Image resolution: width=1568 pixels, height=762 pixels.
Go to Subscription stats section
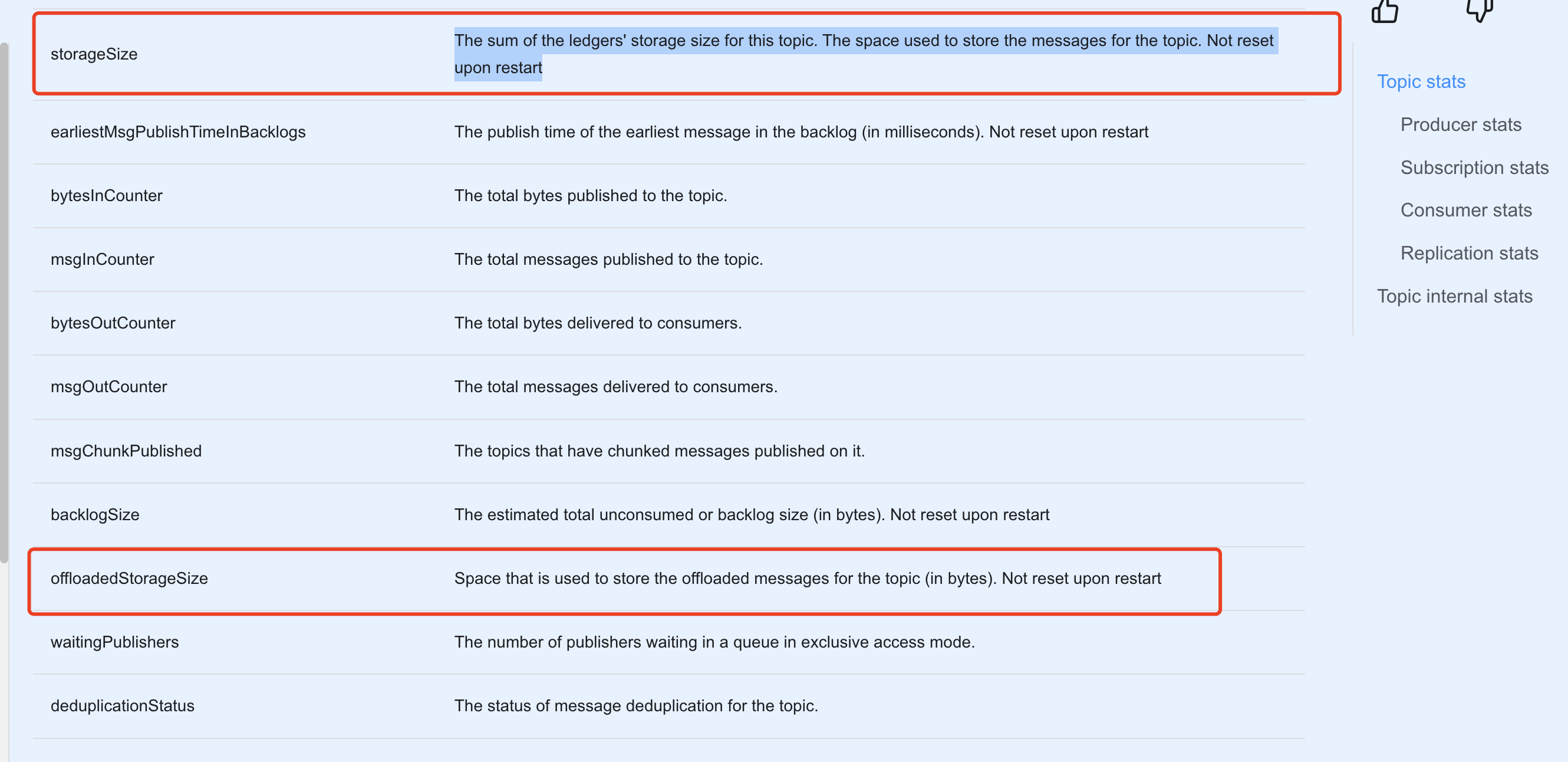click(x=1474, y=167)
